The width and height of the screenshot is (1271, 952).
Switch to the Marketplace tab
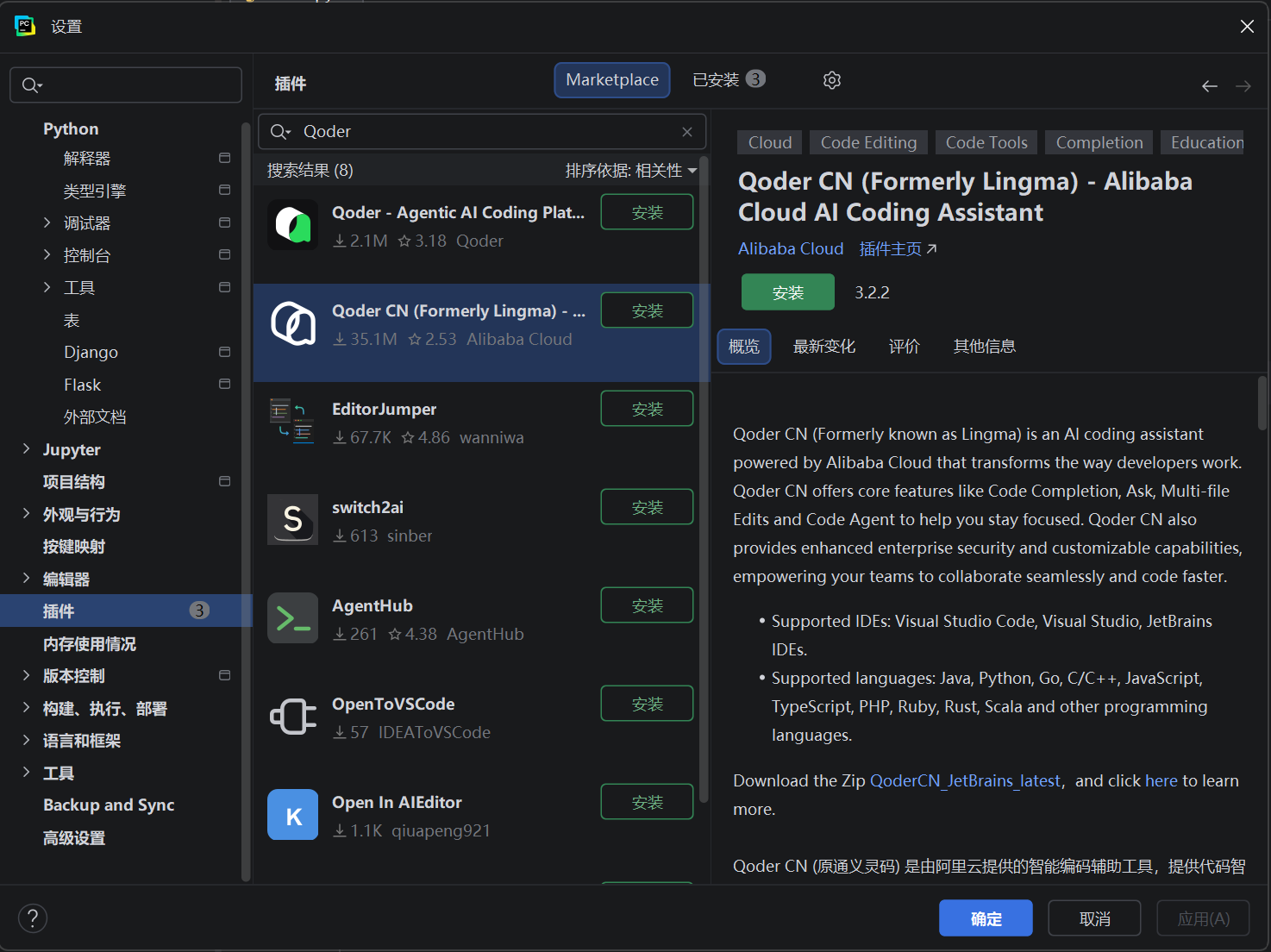(x=612, y=80)
